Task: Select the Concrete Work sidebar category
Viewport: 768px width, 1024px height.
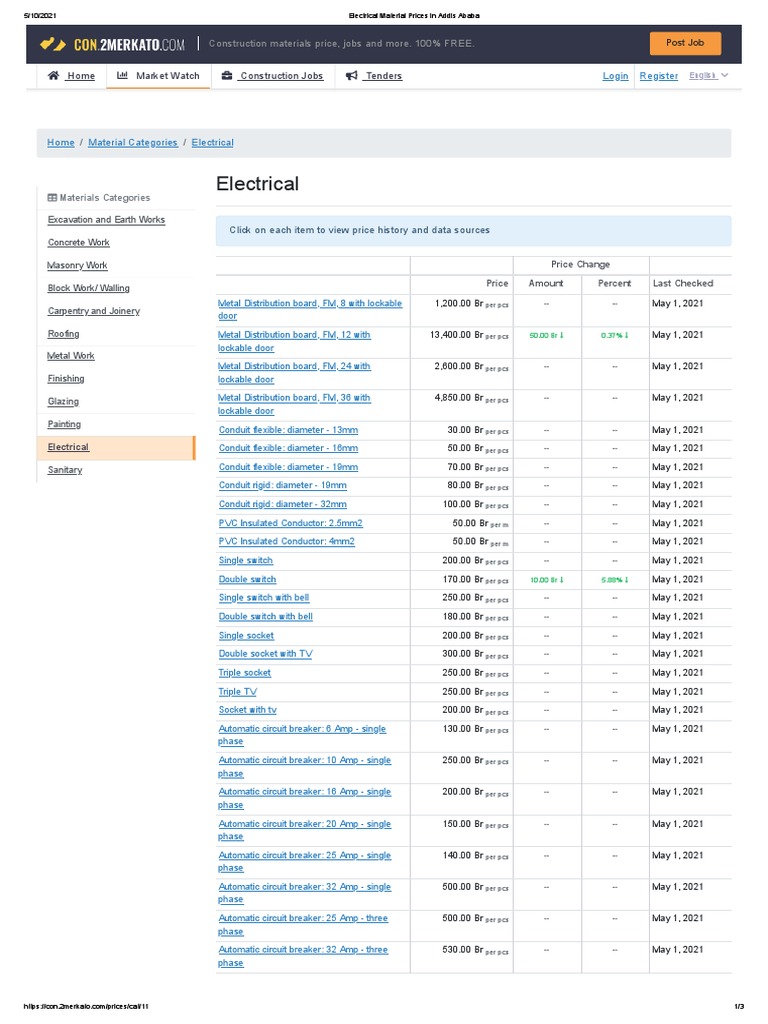Action: [78, 243]
